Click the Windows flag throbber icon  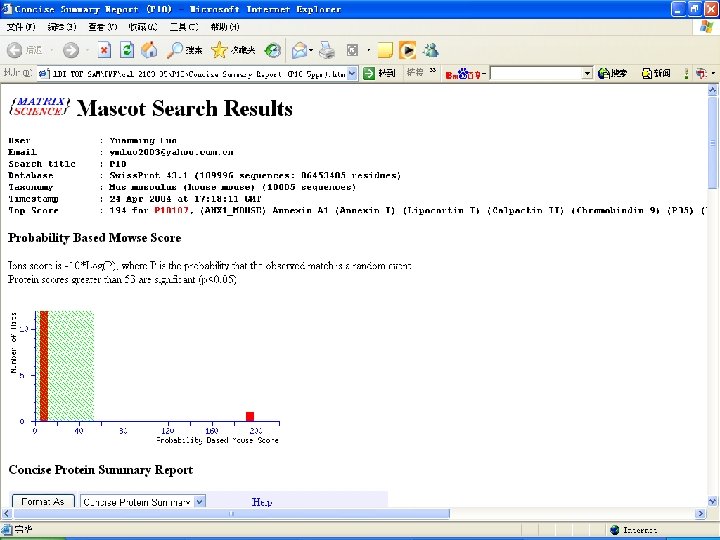pos(706,27)
